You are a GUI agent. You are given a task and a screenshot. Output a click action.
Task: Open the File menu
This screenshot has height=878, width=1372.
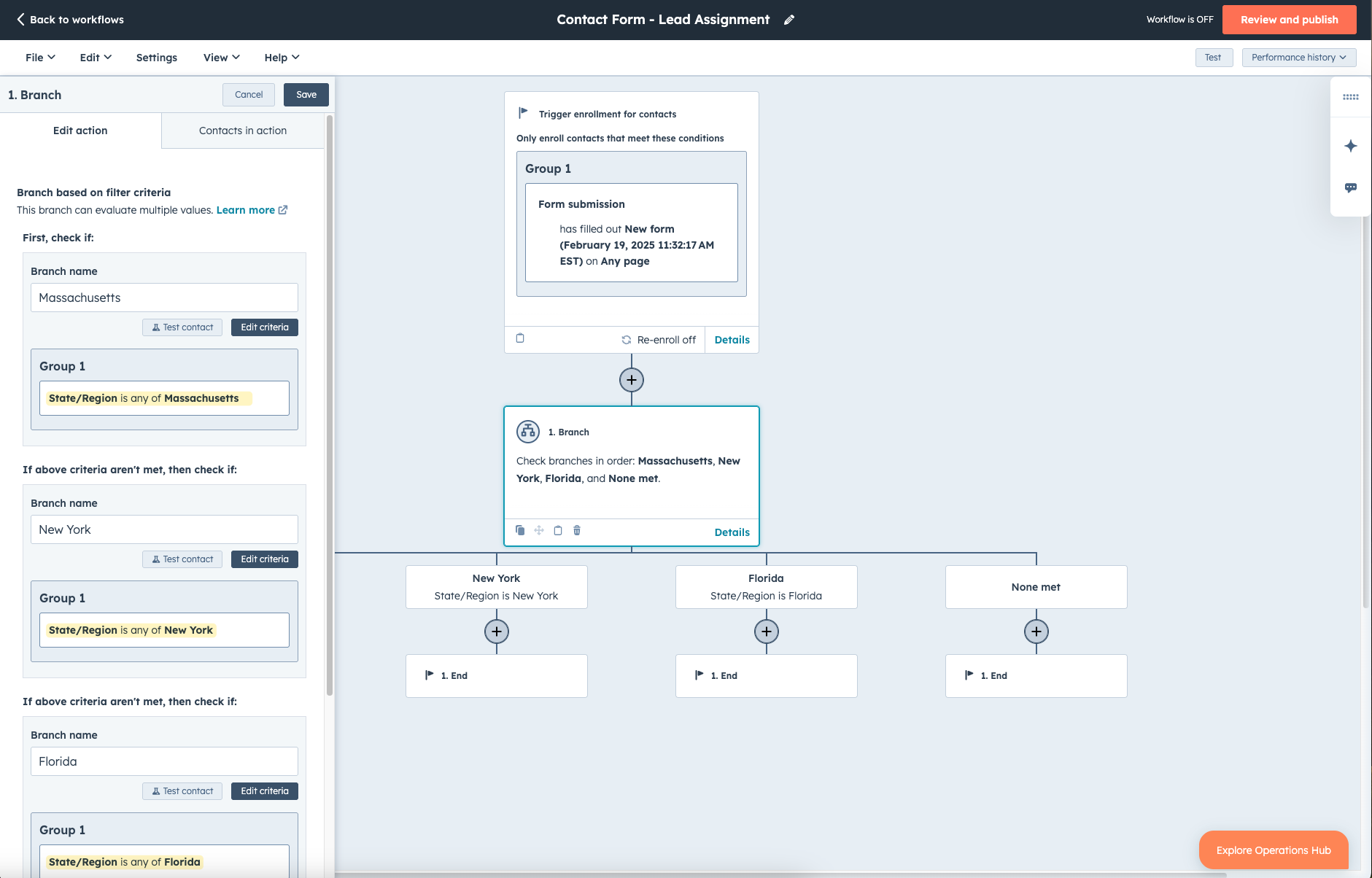[x=40, y=58]
